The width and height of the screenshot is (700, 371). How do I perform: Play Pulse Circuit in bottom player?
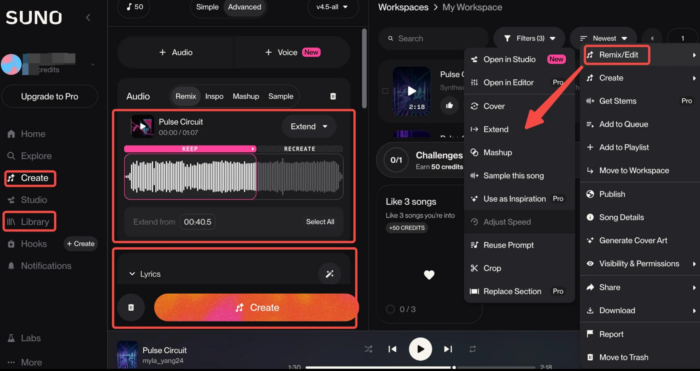coord(420,349)
